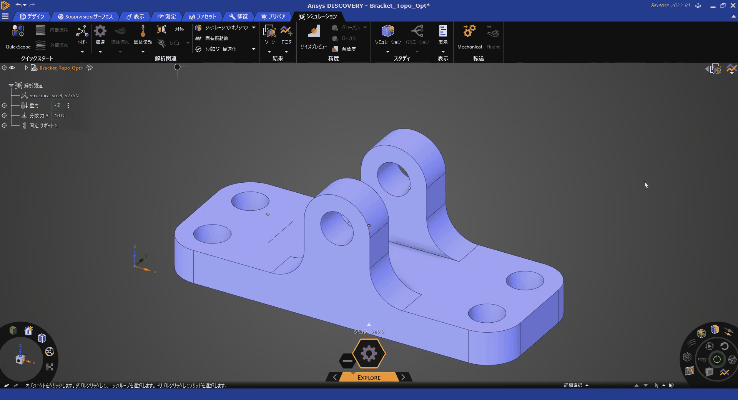The width and height of the screenshot is (738, 400).
Task: Collapse the ribbon with the up arrow
Action: click(733, 16)
